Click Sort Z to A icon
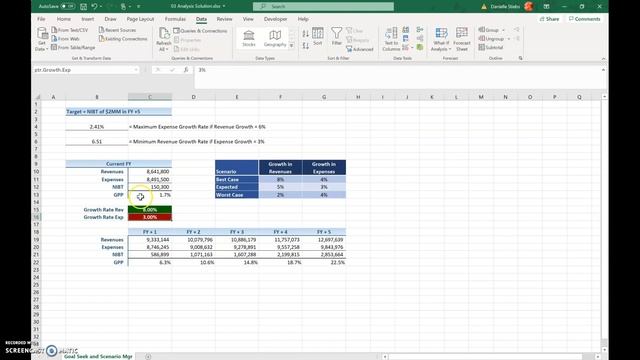Viewport: 640px width, 360px height. click(x=306, y=46)
